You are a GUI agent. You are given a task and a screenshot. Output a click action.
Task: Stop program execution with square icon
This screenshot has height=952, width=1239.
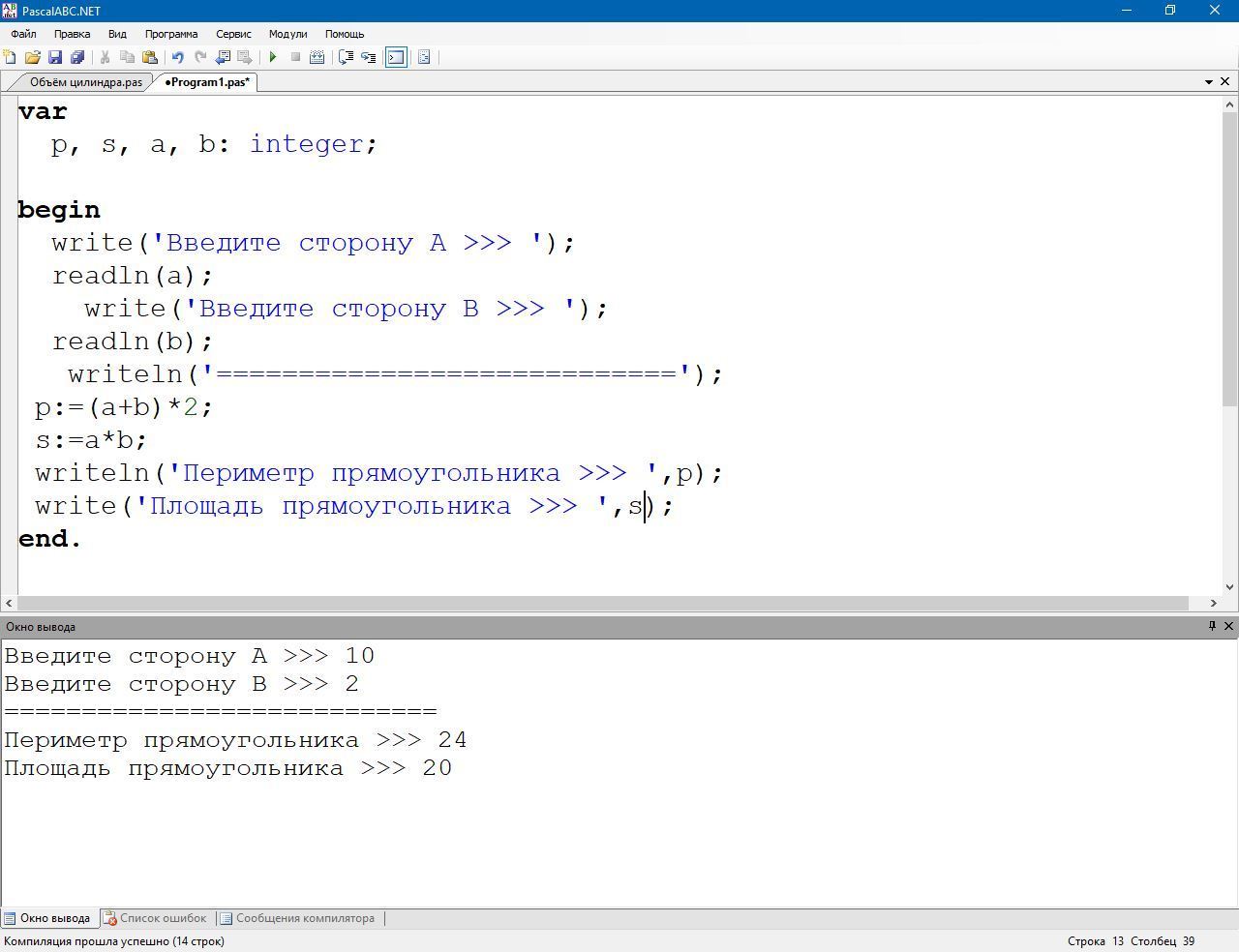(x=295, y=57)
